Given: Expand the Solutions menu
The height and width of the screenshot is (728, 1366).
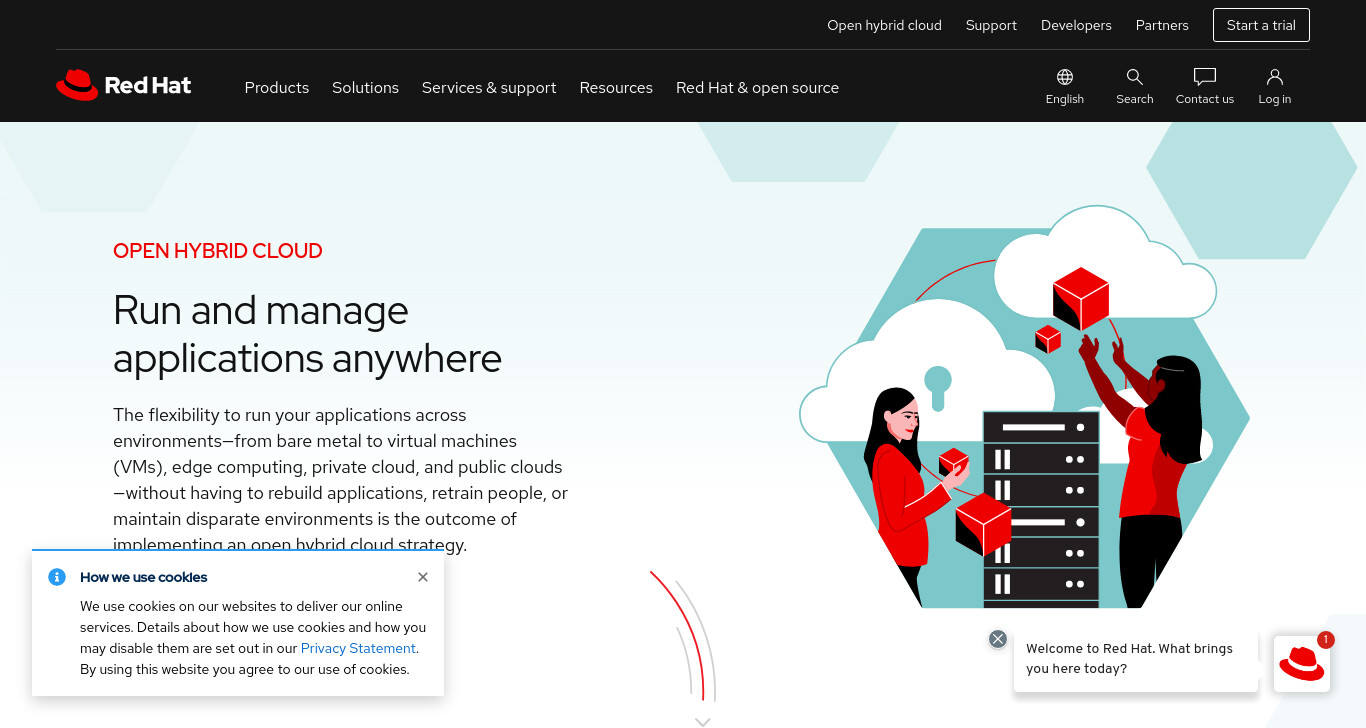Looking at the screenshot, I should point(365,88).
